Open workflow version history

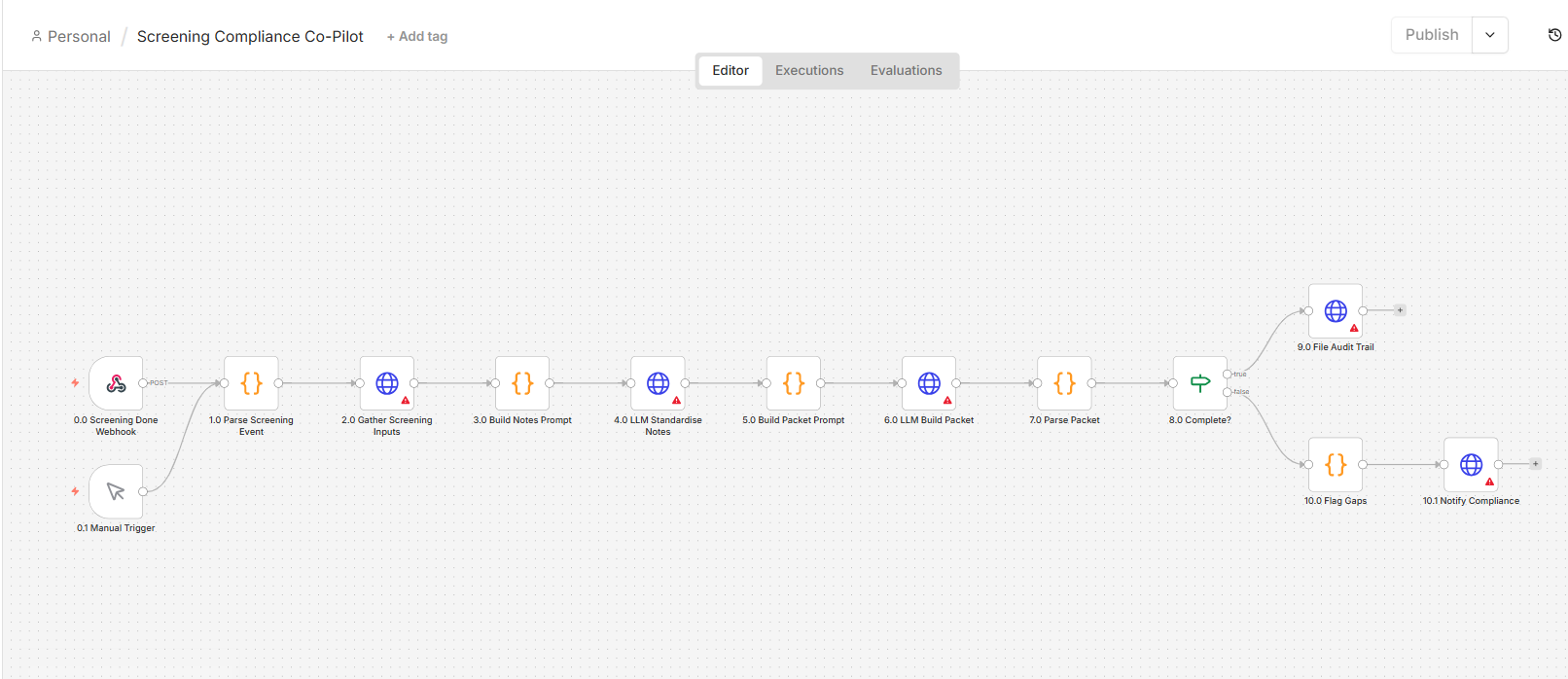coord(1554,35)
